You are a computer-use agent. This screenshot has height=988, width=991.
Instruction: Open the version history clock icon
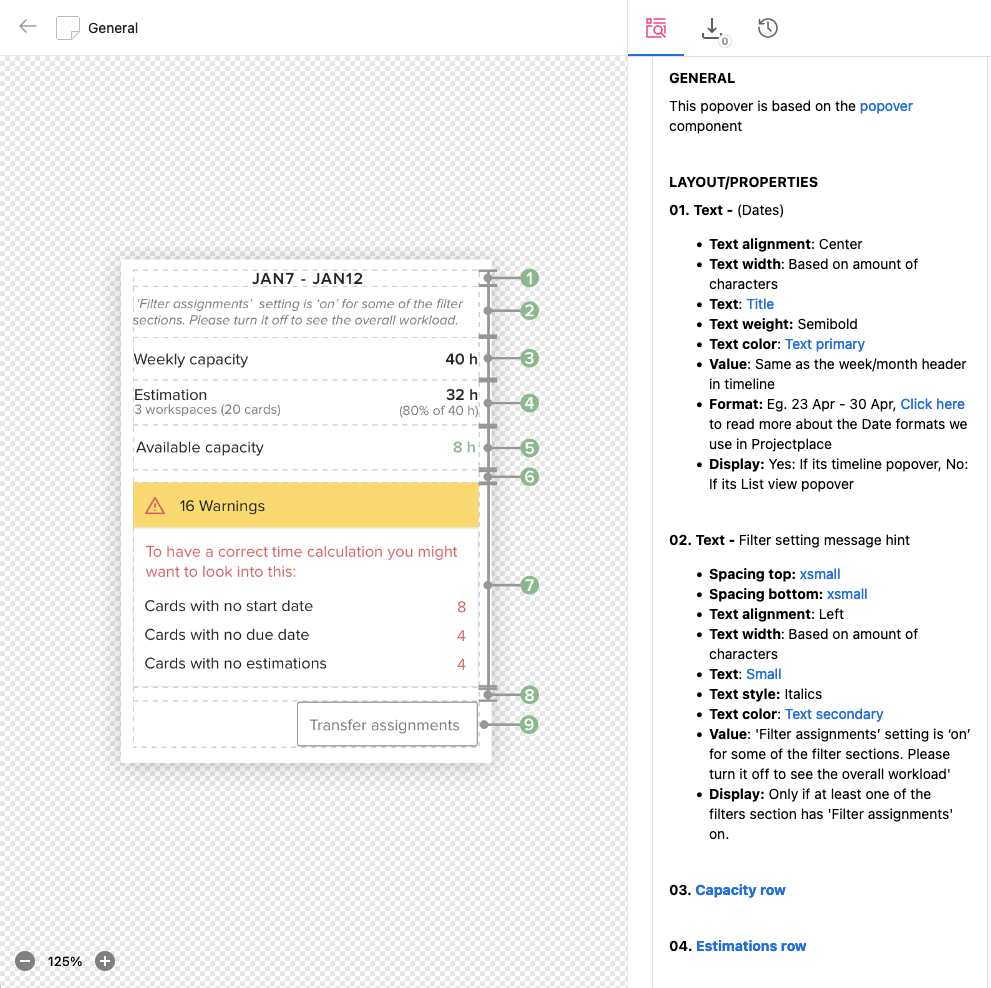[768, 28]
